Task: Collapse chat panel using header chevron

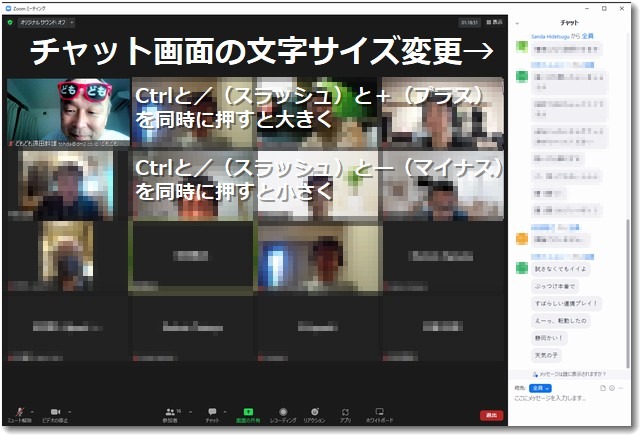Action: (x=517, y=23)
